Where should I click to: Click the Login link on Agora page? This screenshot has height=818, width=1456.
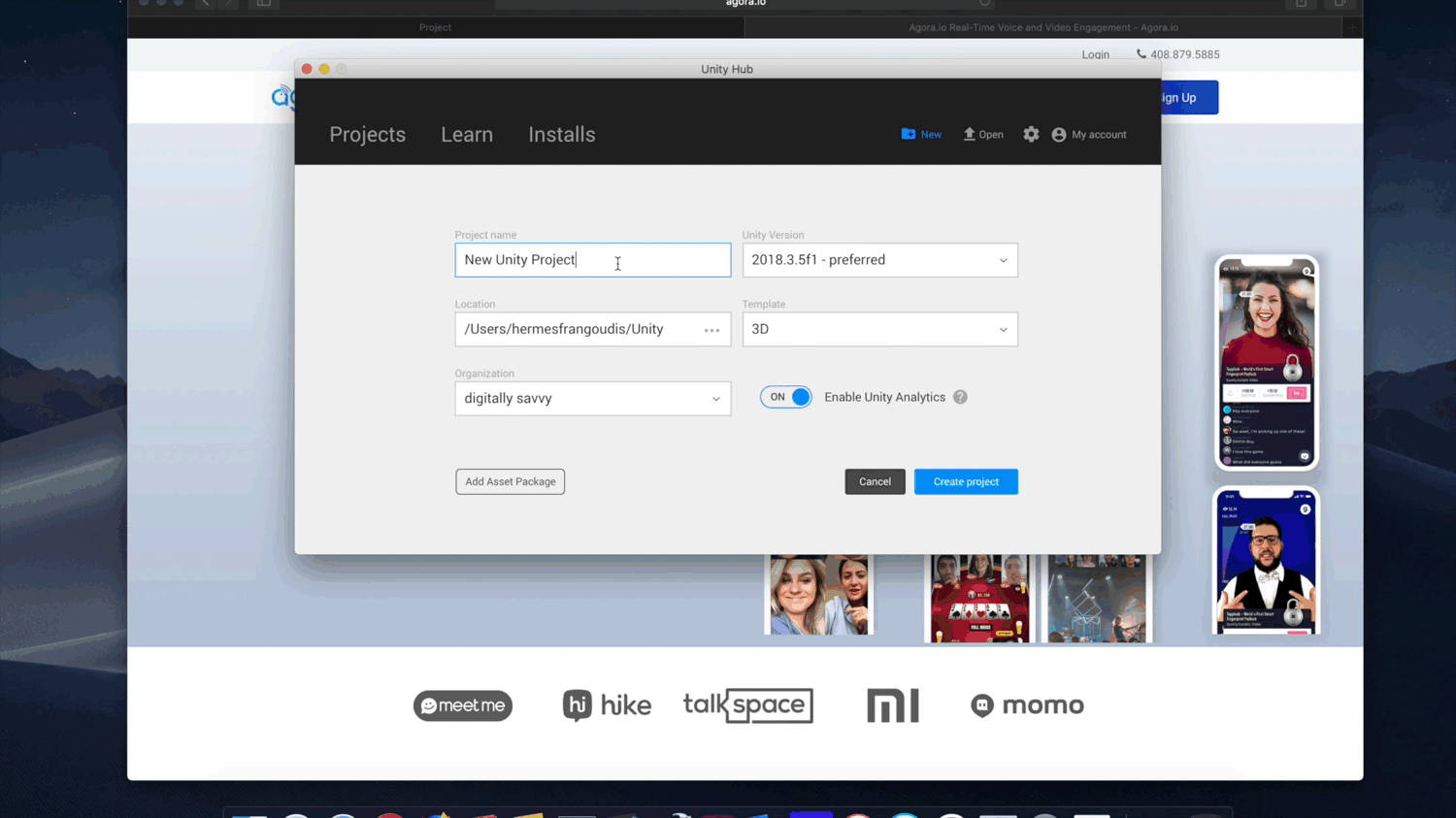tap(1096, 54)
